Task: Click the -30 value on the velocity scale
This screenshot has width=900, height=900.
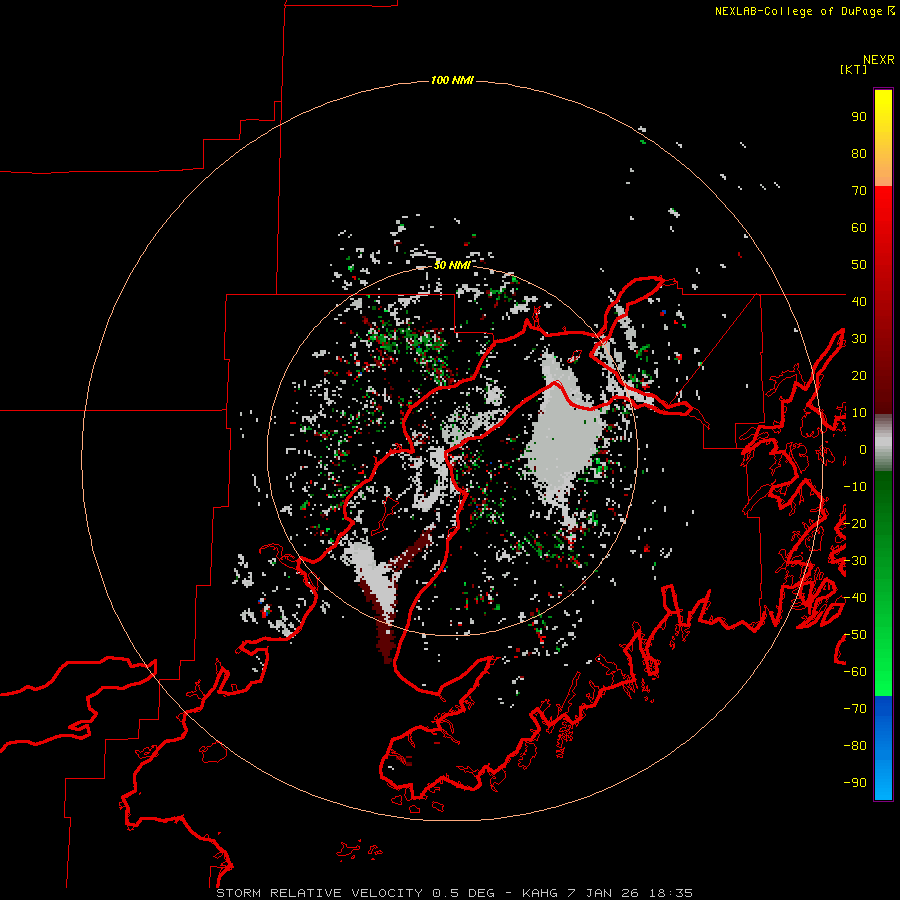Action: 855,561
